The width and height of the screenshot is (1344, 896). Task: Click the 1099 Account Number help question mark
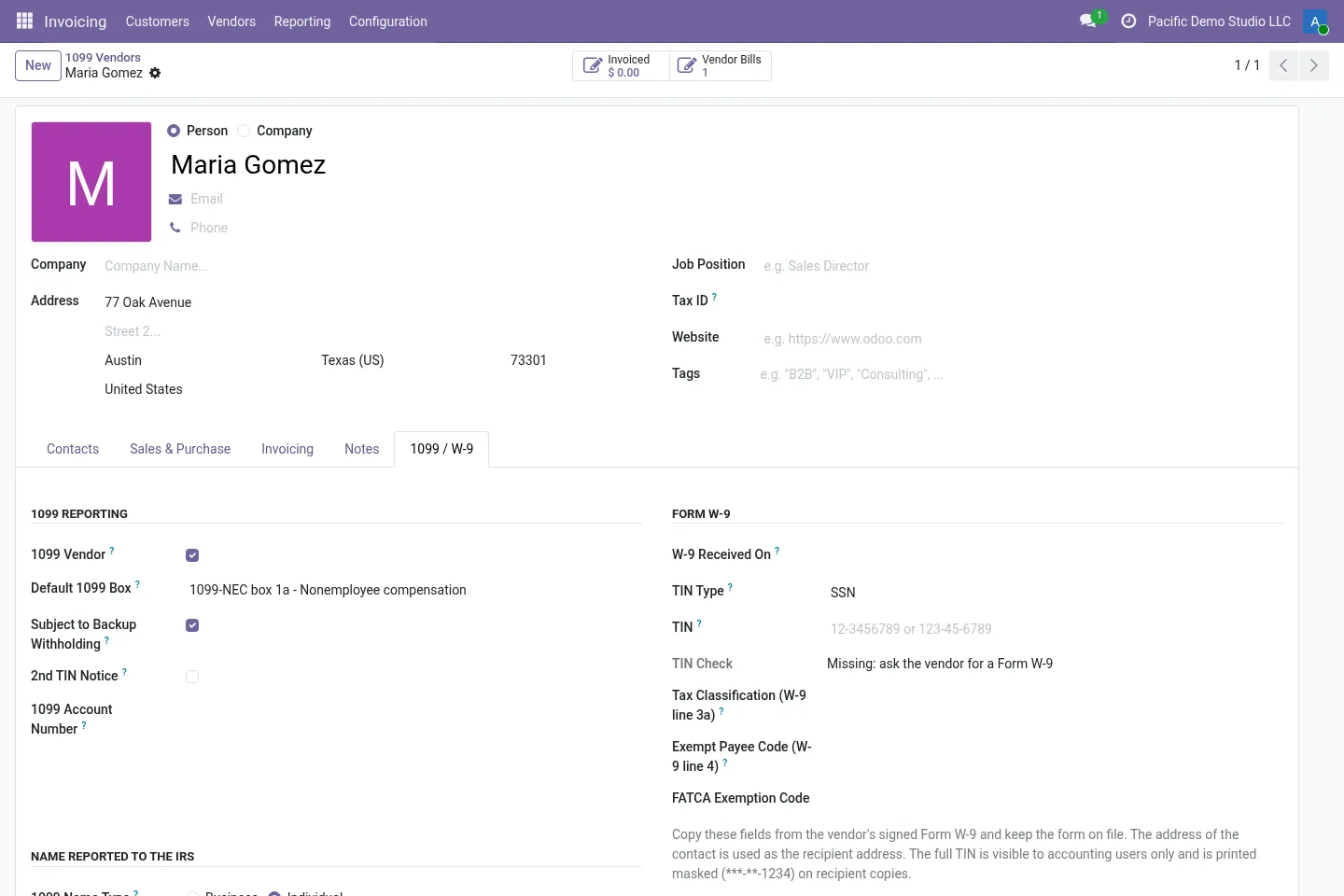pyautogui.click(x=84, y=725)
